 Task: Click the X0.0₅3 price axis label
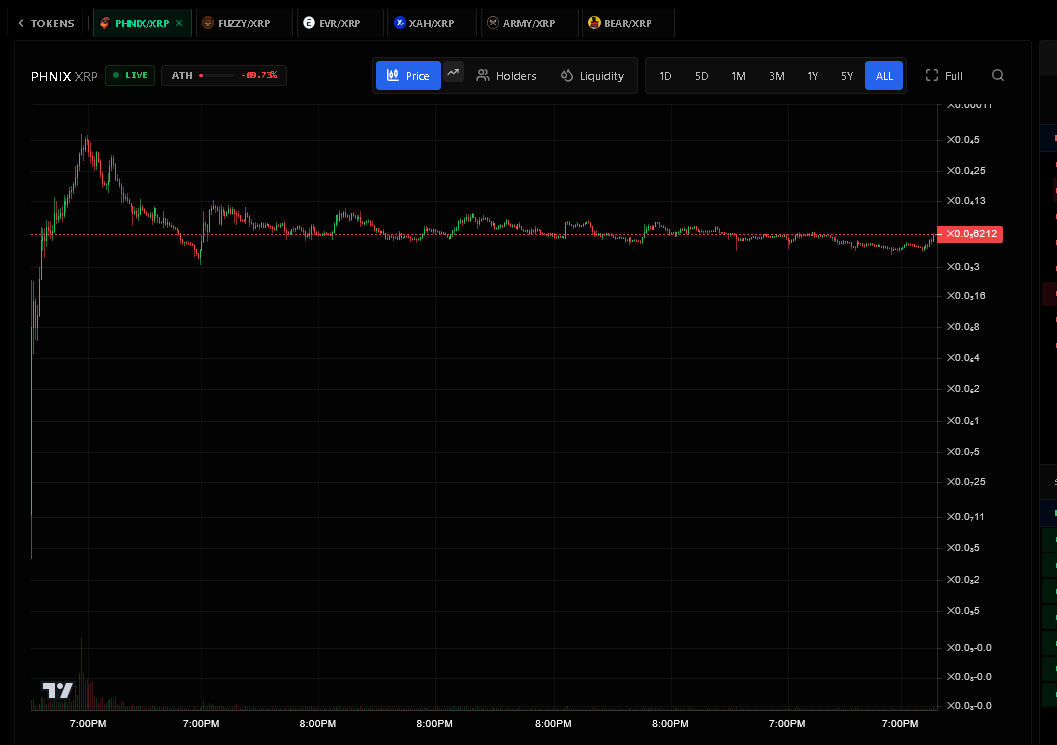pyautogui.click(x=963, y=266)
